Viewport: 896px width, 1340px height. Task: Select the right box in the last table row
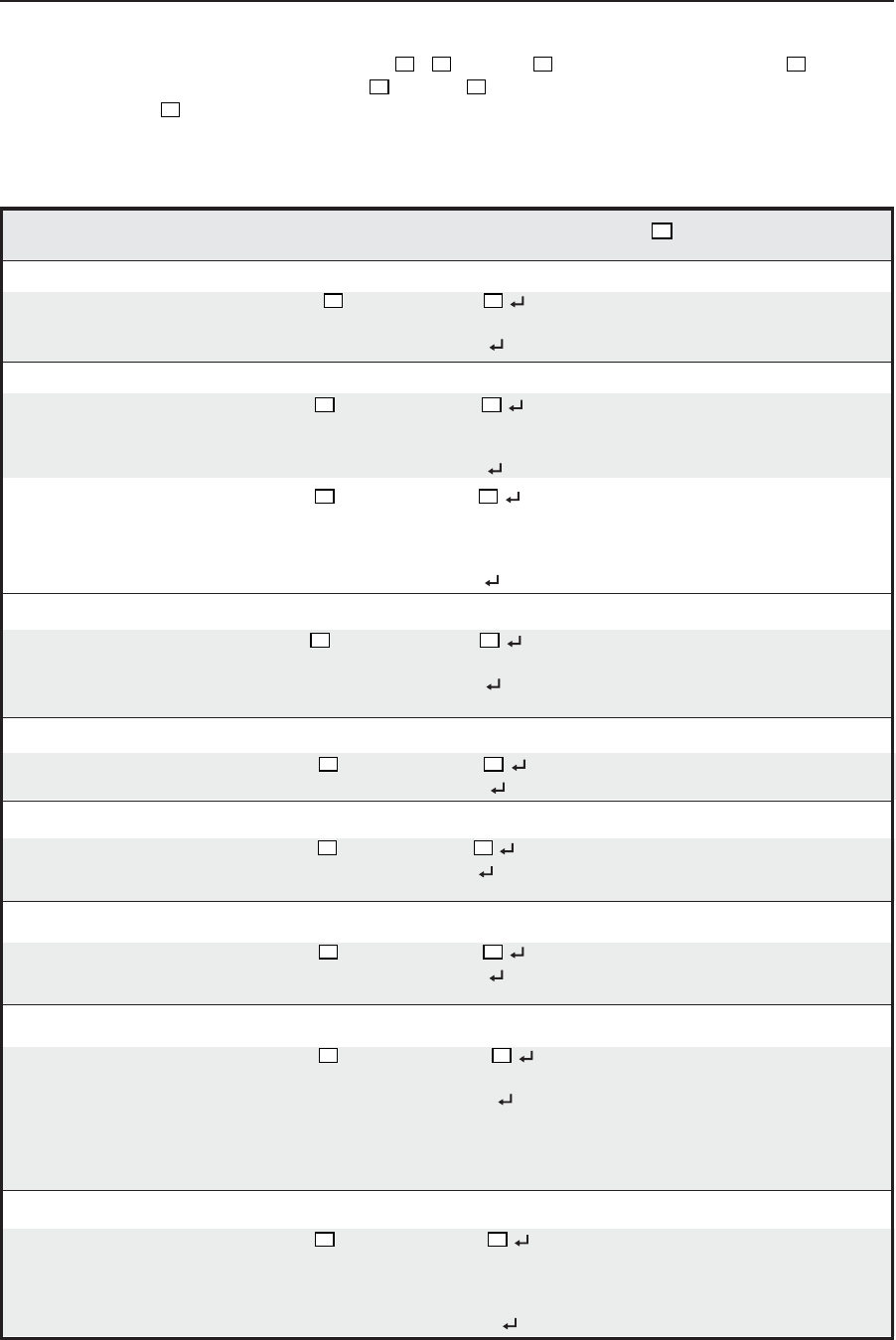point(497,1239)
